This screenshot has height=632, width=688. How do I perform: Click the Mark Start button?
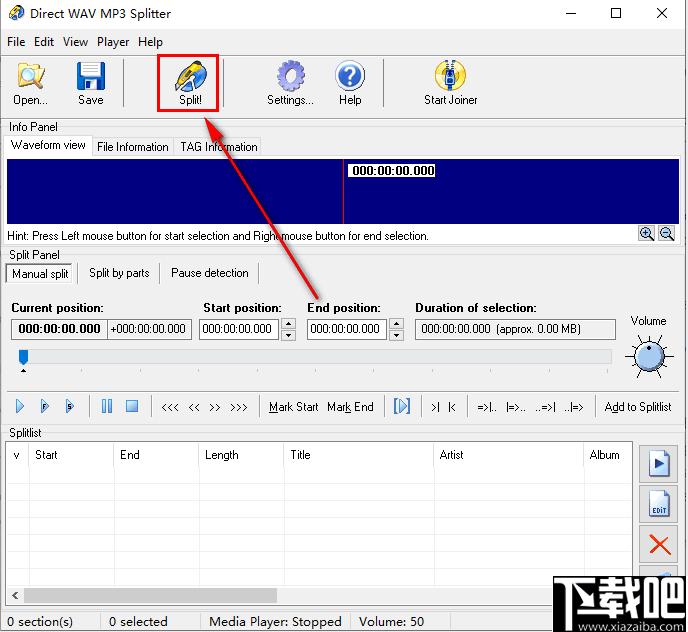(294, 407)
